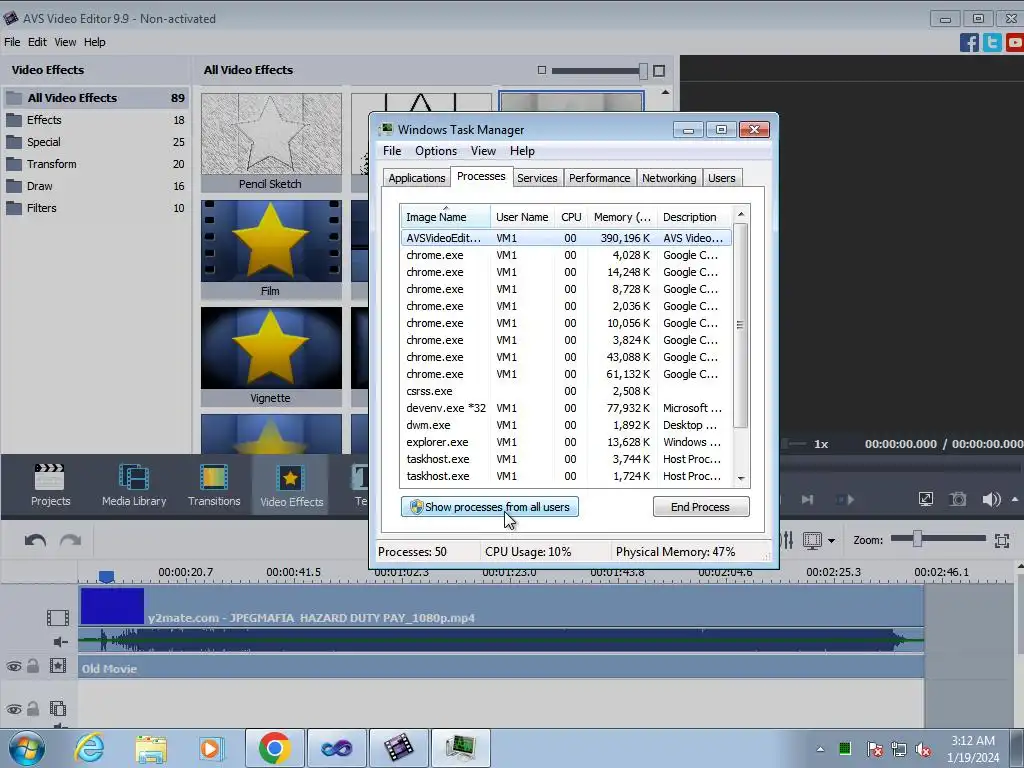Click the volume speaker icon in preview
This screenshot has height=768, width=1024.
coord(991,500)
